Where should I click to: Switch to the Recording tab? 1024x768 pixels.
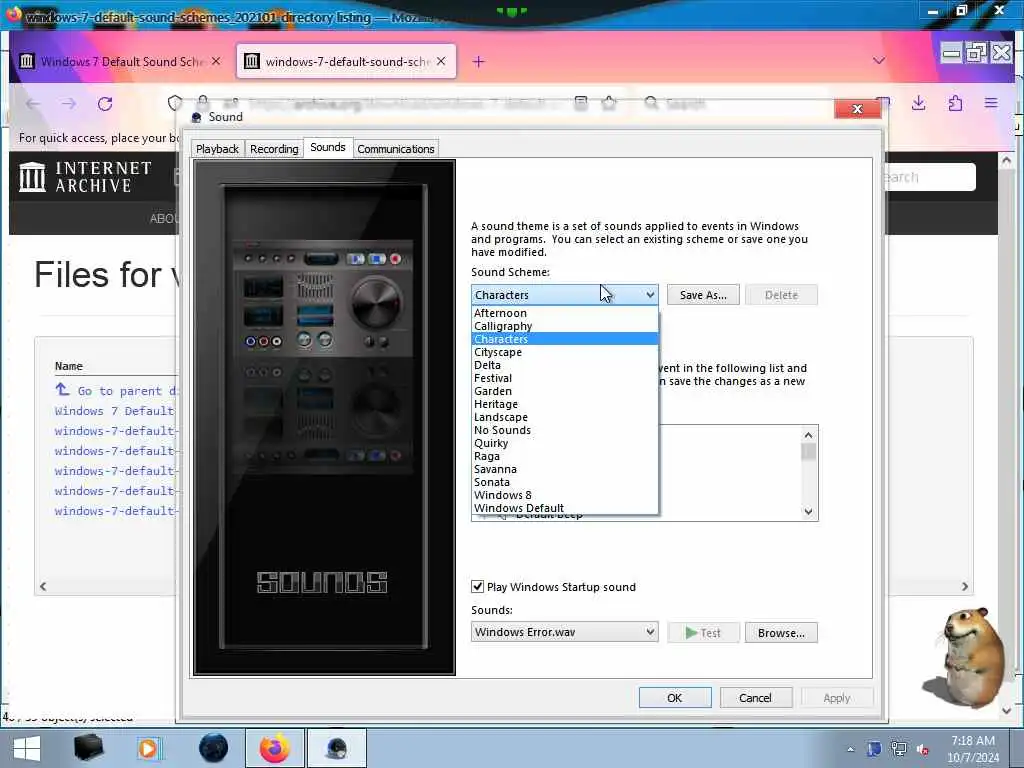(274, 149)
